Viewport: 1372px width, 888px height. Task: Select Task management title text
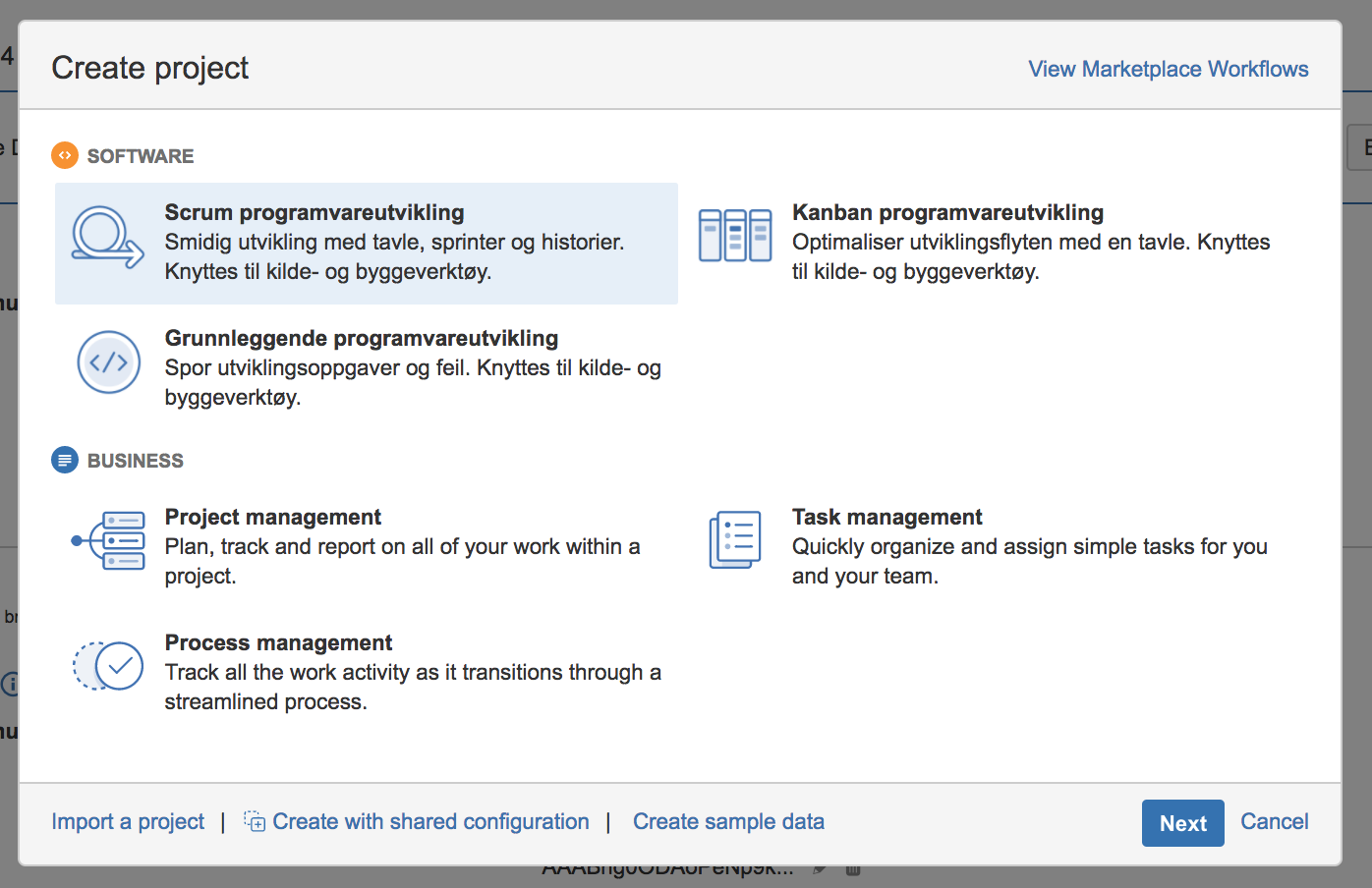887,517
